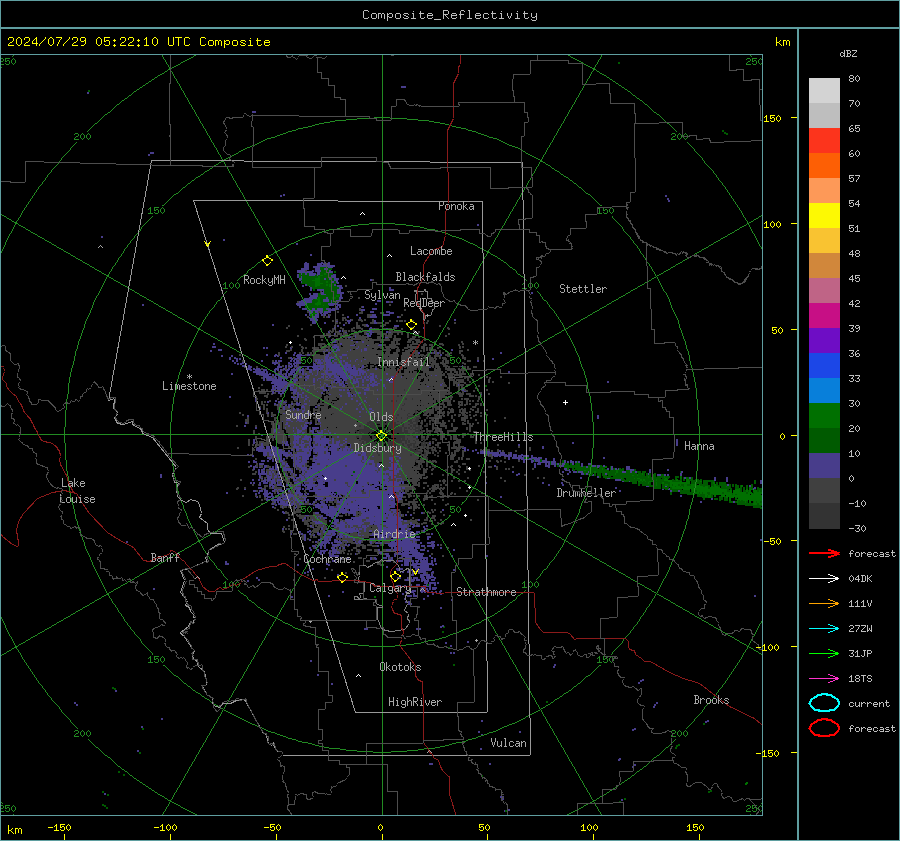Click the yellow diamond marker above Calgary
The height and width of the screenshot is (841, 900).
(x=395, y=576)
